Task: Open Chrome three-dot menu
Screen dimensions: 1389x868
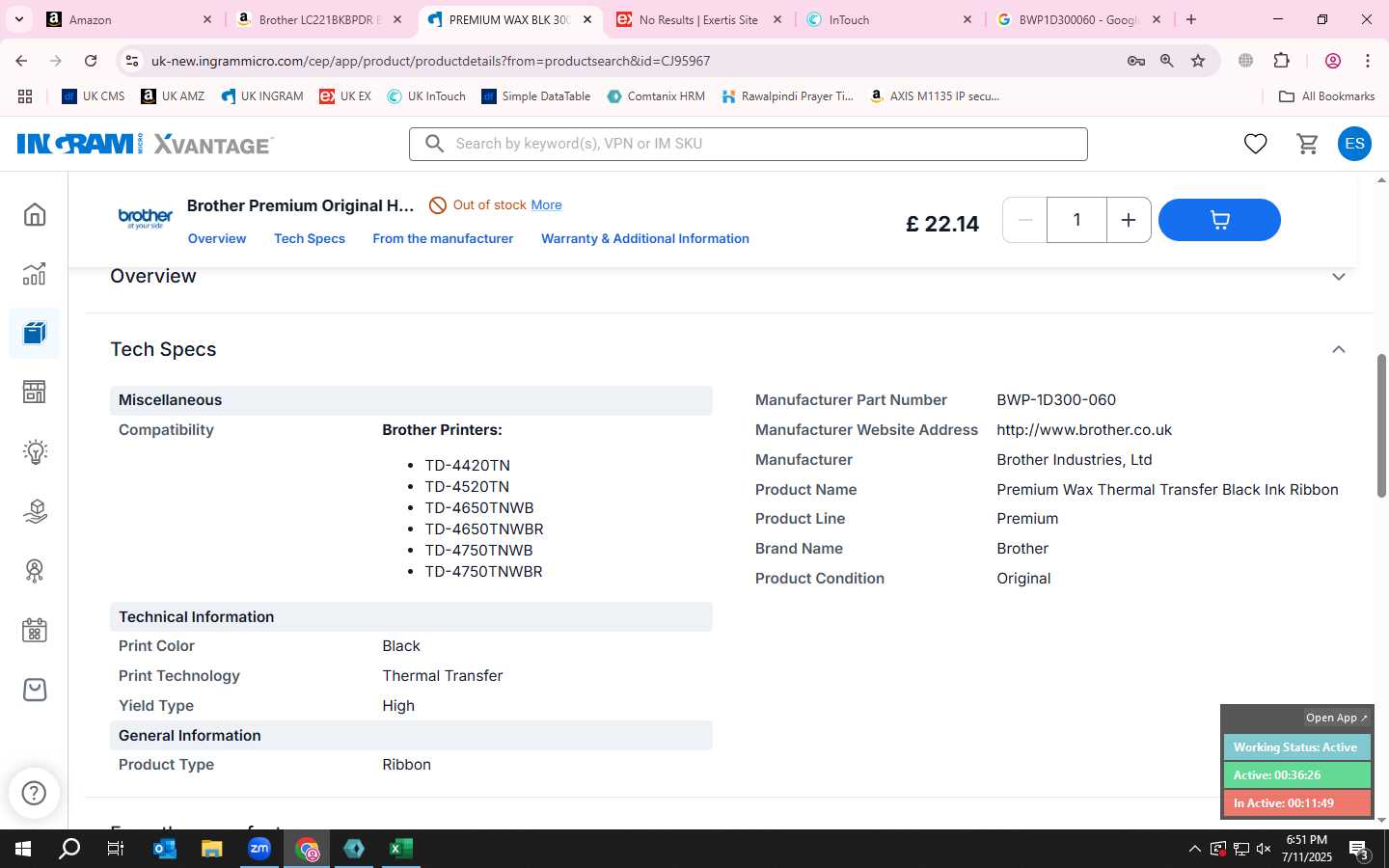Action: (1367, 61)
